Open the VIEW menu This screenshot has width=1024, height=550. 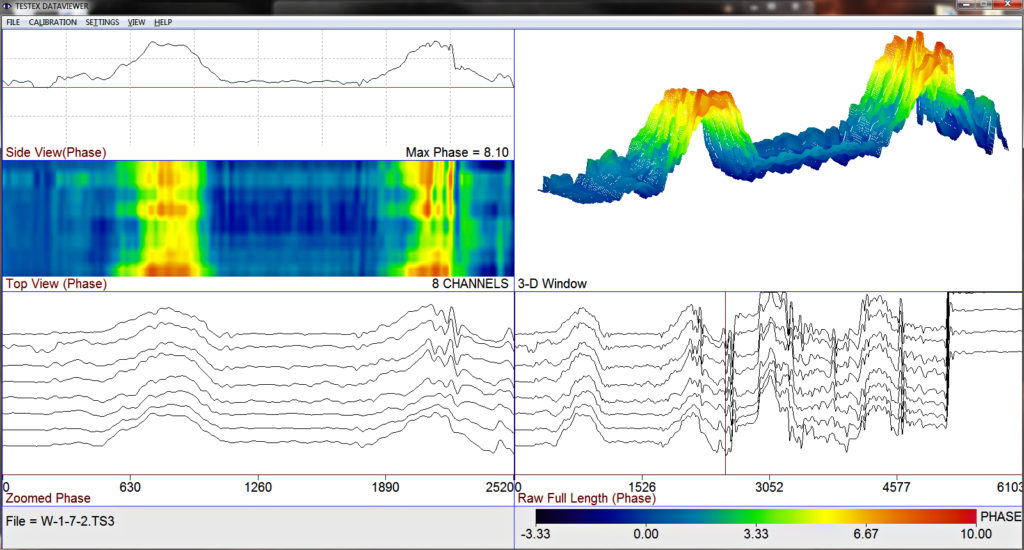136,22
